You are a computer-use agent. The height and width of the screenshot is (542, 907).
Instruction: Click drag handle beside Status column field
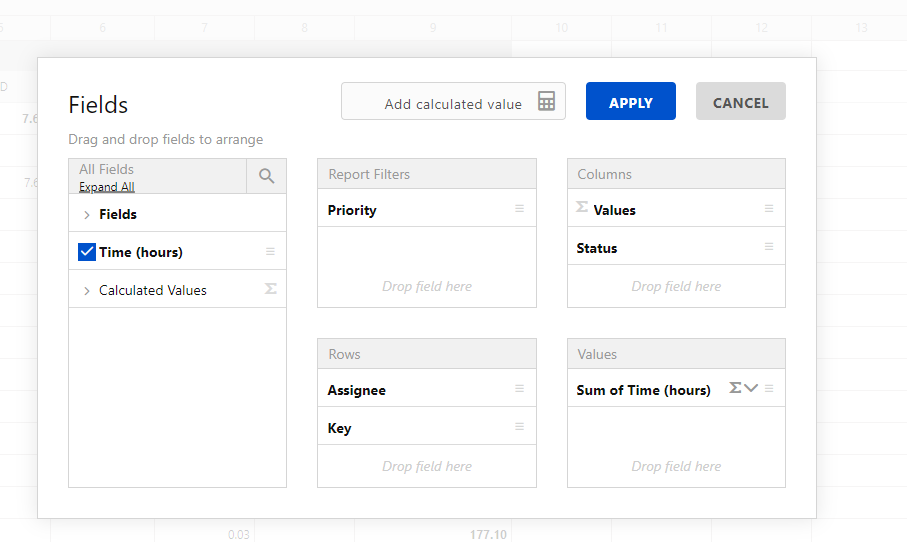(x=769, y=247)
